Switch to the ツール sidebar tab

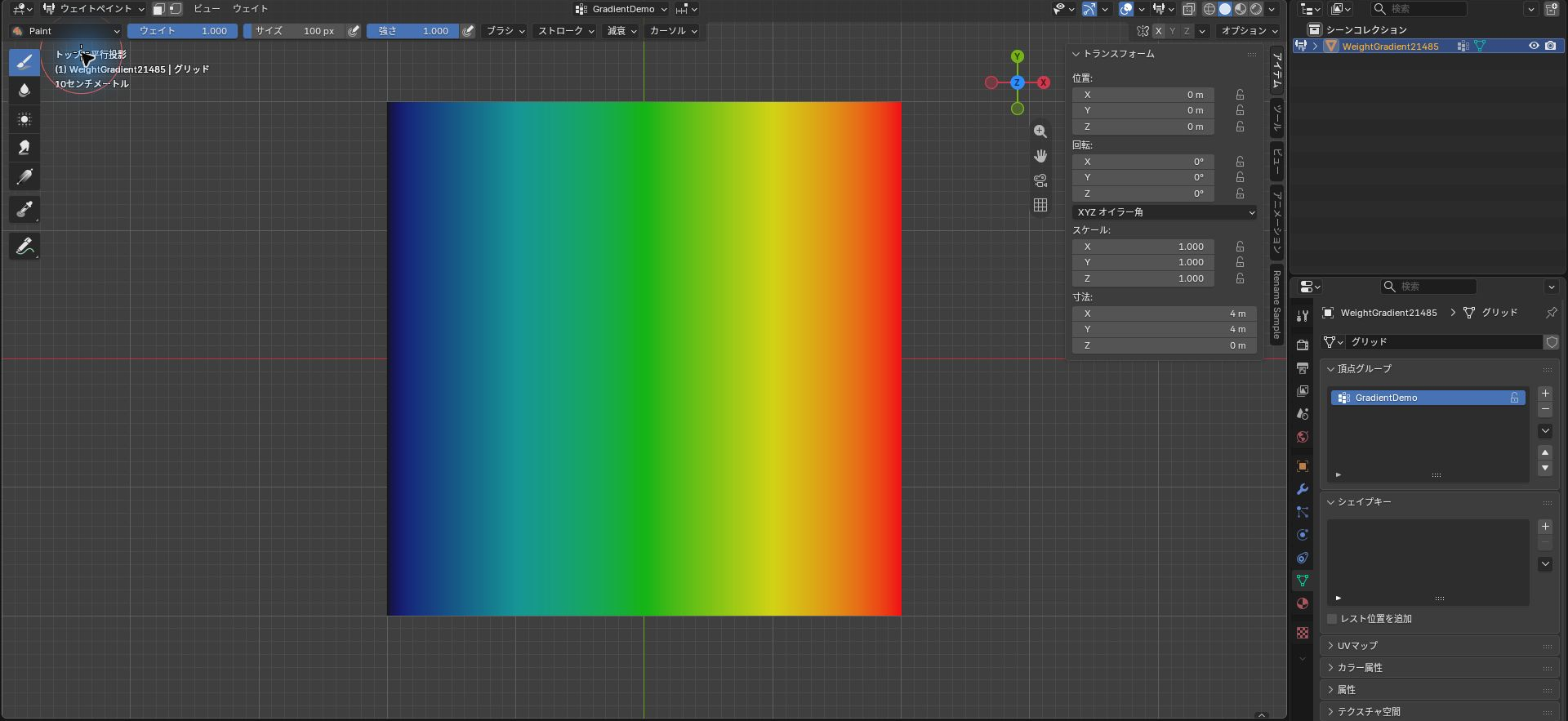tap(1277, 118)
